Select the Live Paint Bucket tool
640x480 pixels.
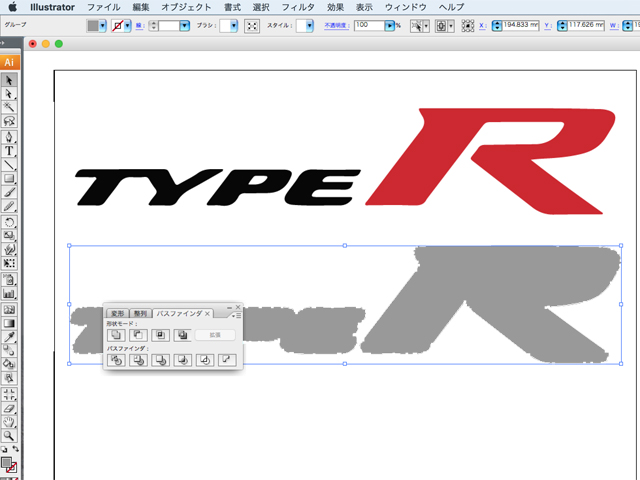(x=9, y=364)
